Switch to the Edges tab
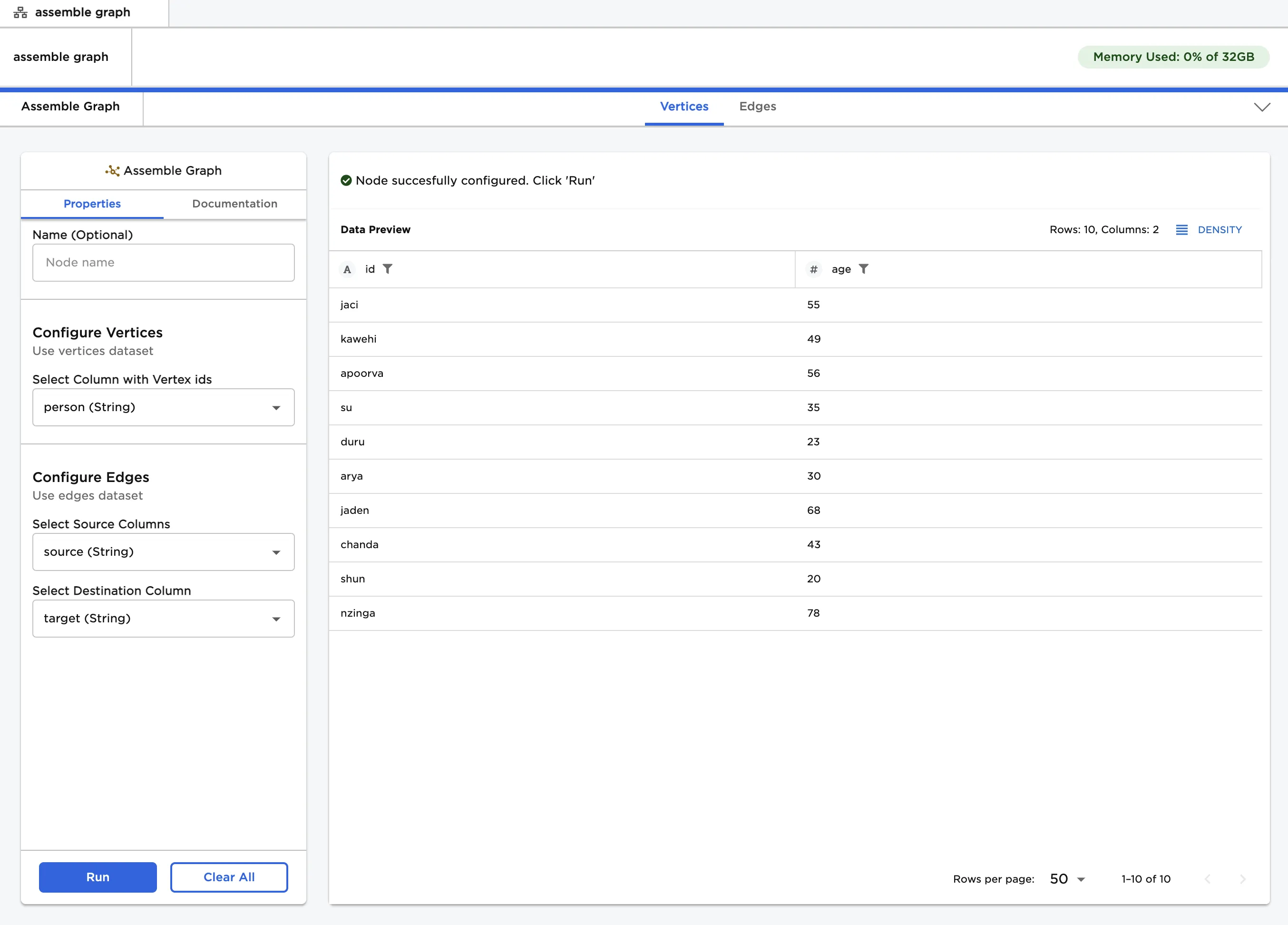This screenshot has height=925, width=1288. tap(757, 107)
